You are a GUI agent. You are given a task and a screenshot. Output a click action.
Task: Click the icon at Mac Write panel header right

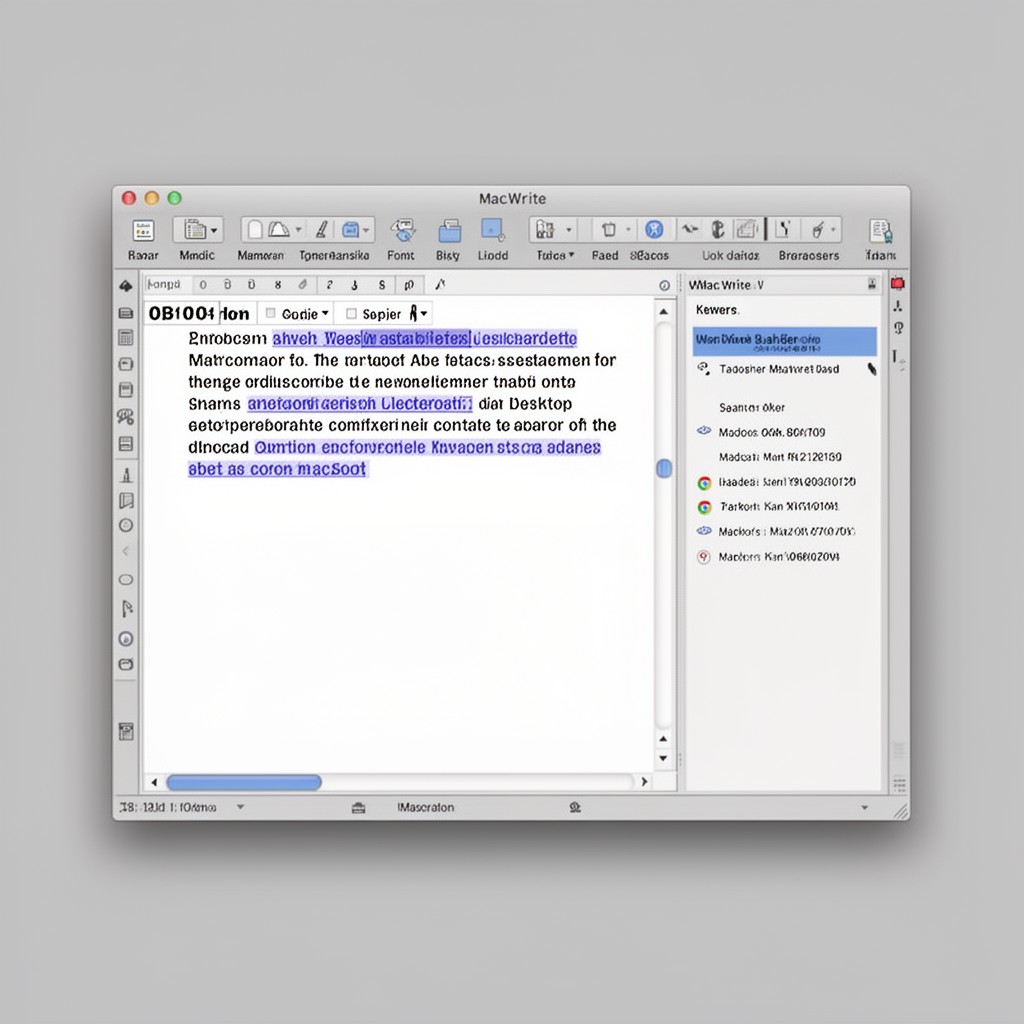(x=872, y=284)
